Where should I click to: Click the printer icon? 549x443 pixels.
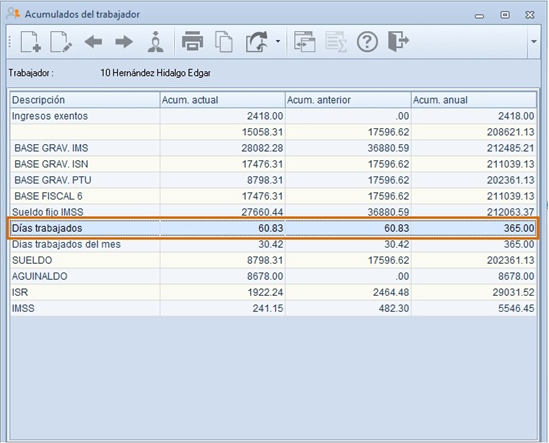[193, 41]
